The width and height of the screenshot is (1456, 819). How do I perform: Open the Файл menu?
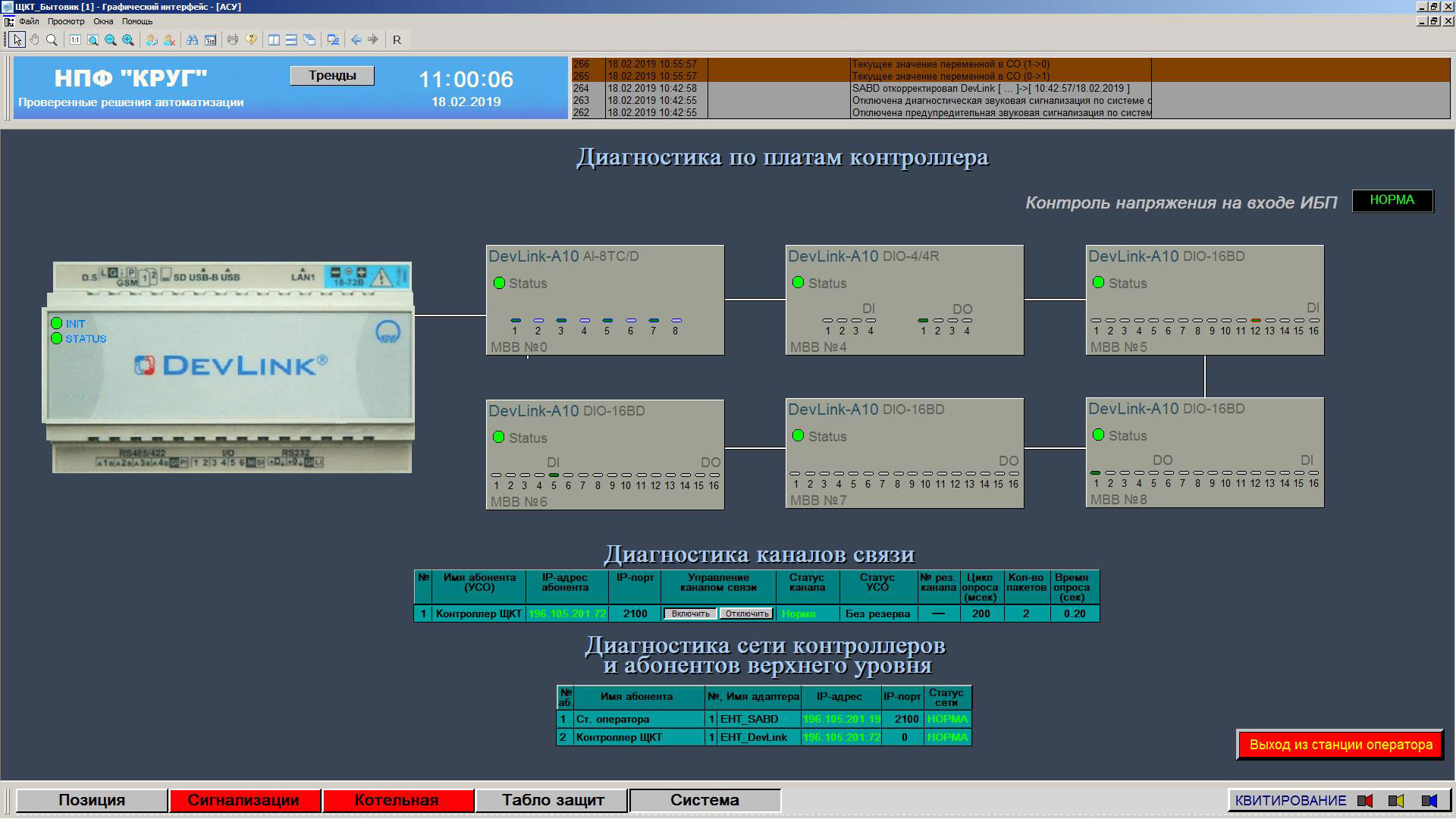(x=29, y=21)
